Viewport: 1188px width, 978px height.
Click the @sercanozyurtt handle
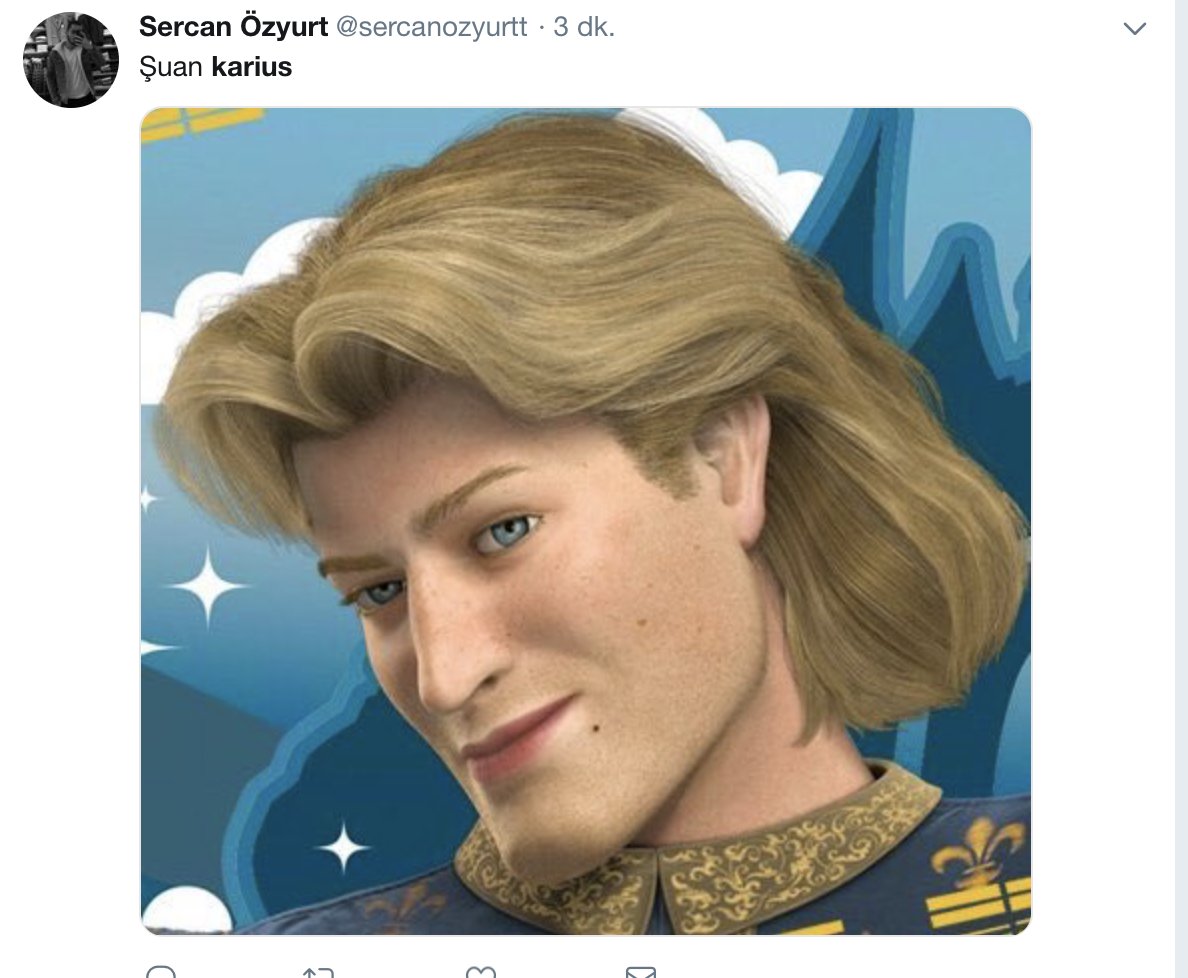pos(431,27)
